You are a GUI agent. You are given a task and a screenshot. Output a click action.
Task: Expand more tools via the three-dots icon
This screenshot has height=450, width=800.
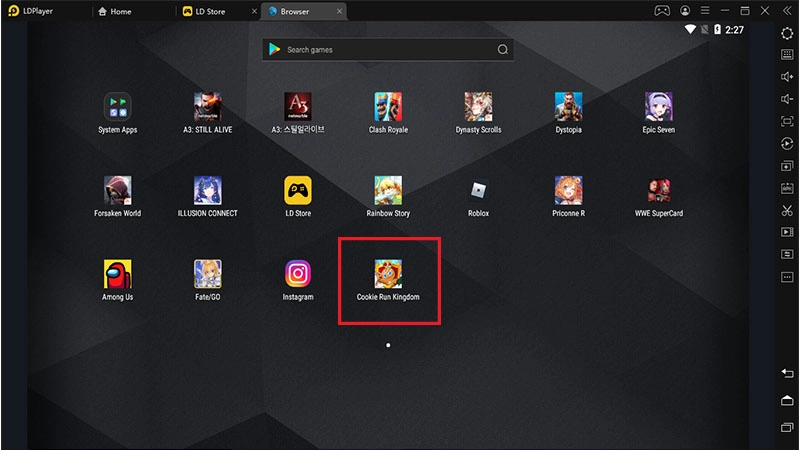787,277
